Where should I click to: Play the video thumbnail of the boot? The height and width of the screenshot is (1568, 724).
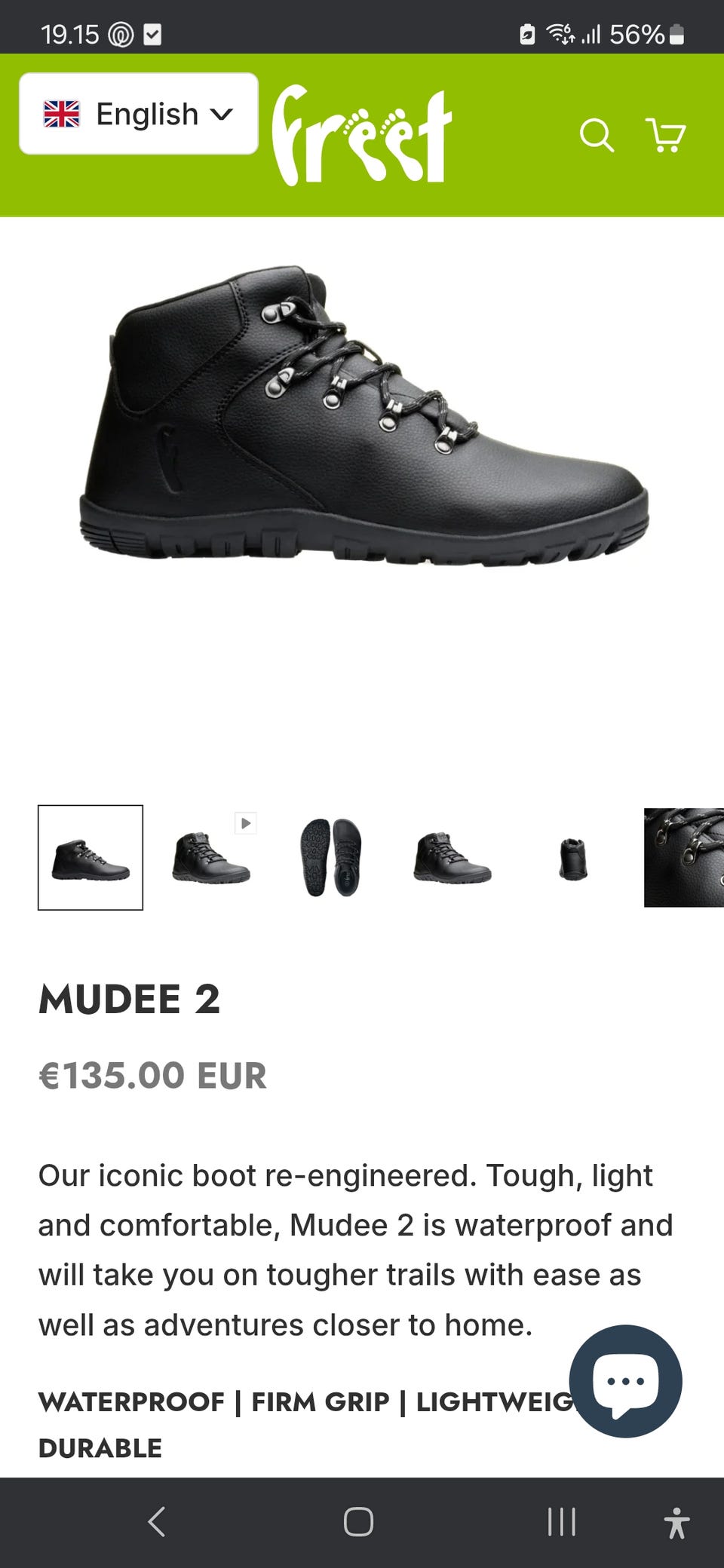211,858
